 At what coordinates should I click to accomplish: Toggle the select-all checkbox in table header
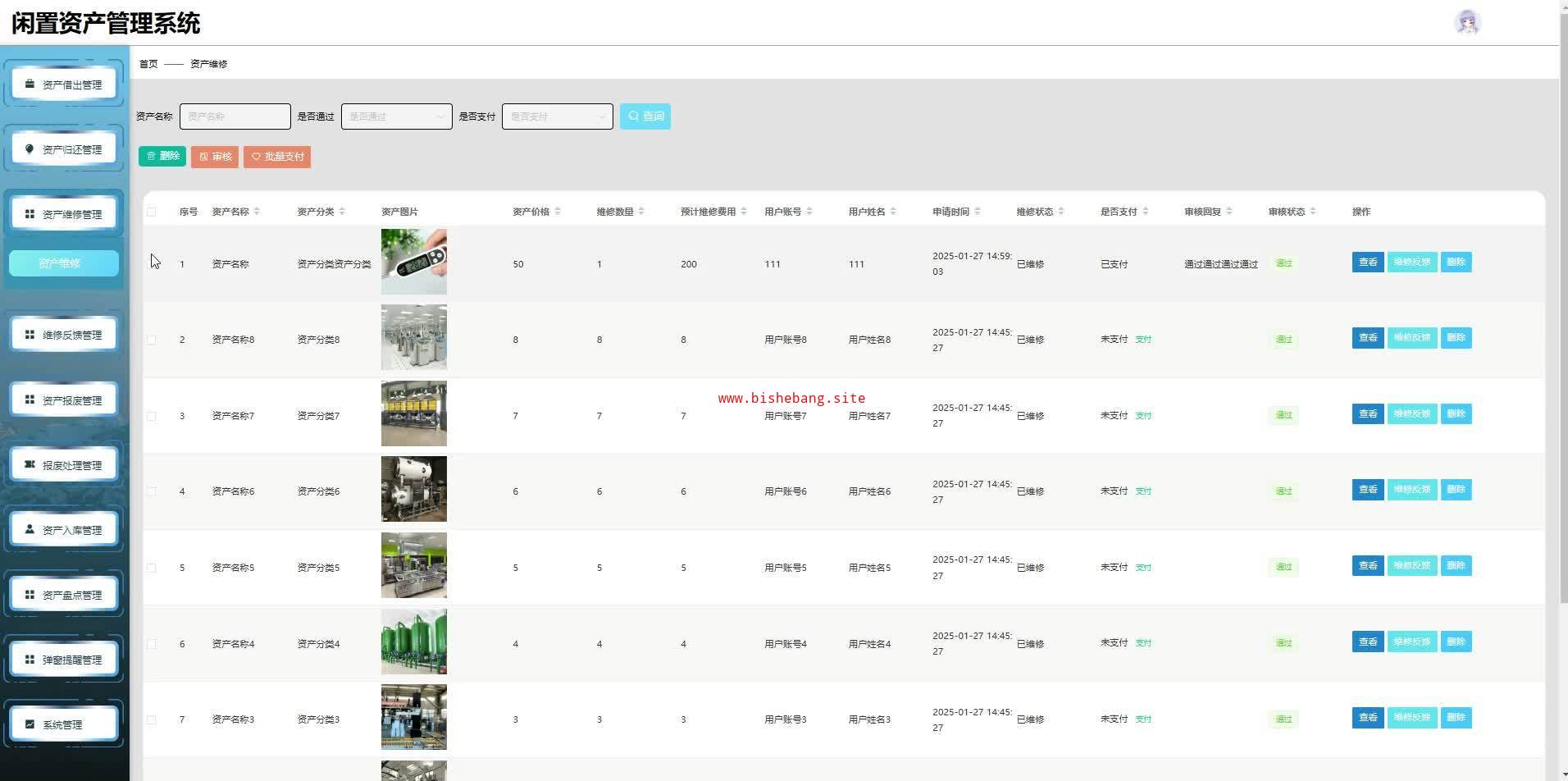coord(151,212)
